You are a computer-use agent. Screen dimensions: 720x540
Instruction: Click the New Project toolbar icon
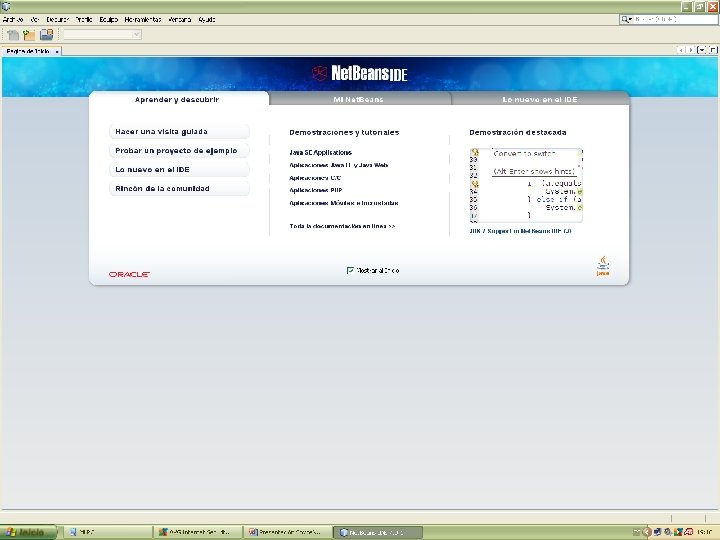pyautogui.click(x=29, y=34)
